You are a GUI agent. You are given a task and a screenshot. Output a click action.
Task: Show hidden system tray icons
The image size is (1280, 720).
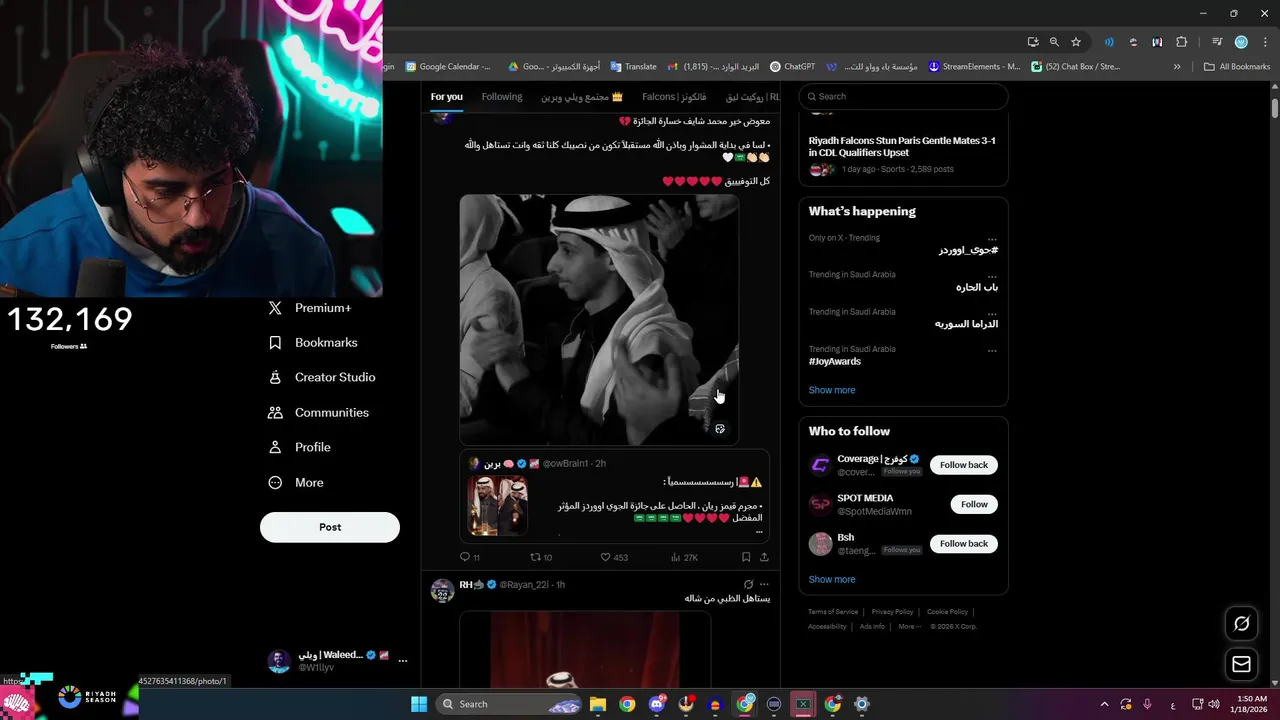pos(1104,704)
